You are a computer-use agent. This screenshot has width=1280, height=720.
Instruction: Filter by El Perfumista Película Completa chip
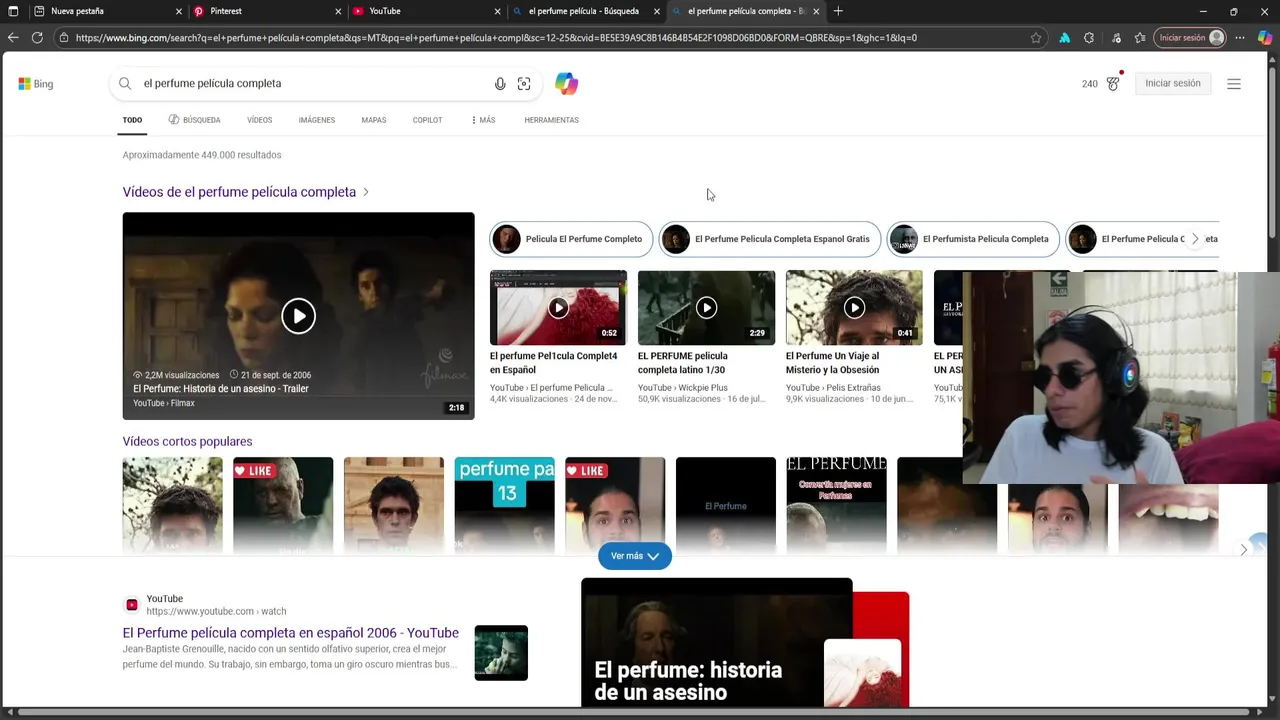click(x=973, y=239)
